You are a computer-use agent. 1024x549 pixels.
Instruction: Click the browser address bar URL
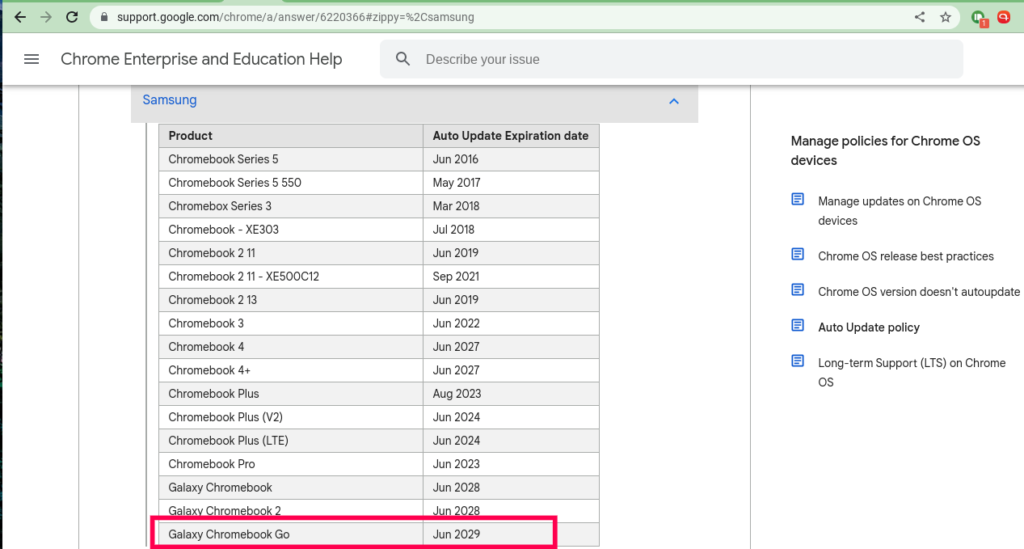pyautogui.click(x=295, y=17)
